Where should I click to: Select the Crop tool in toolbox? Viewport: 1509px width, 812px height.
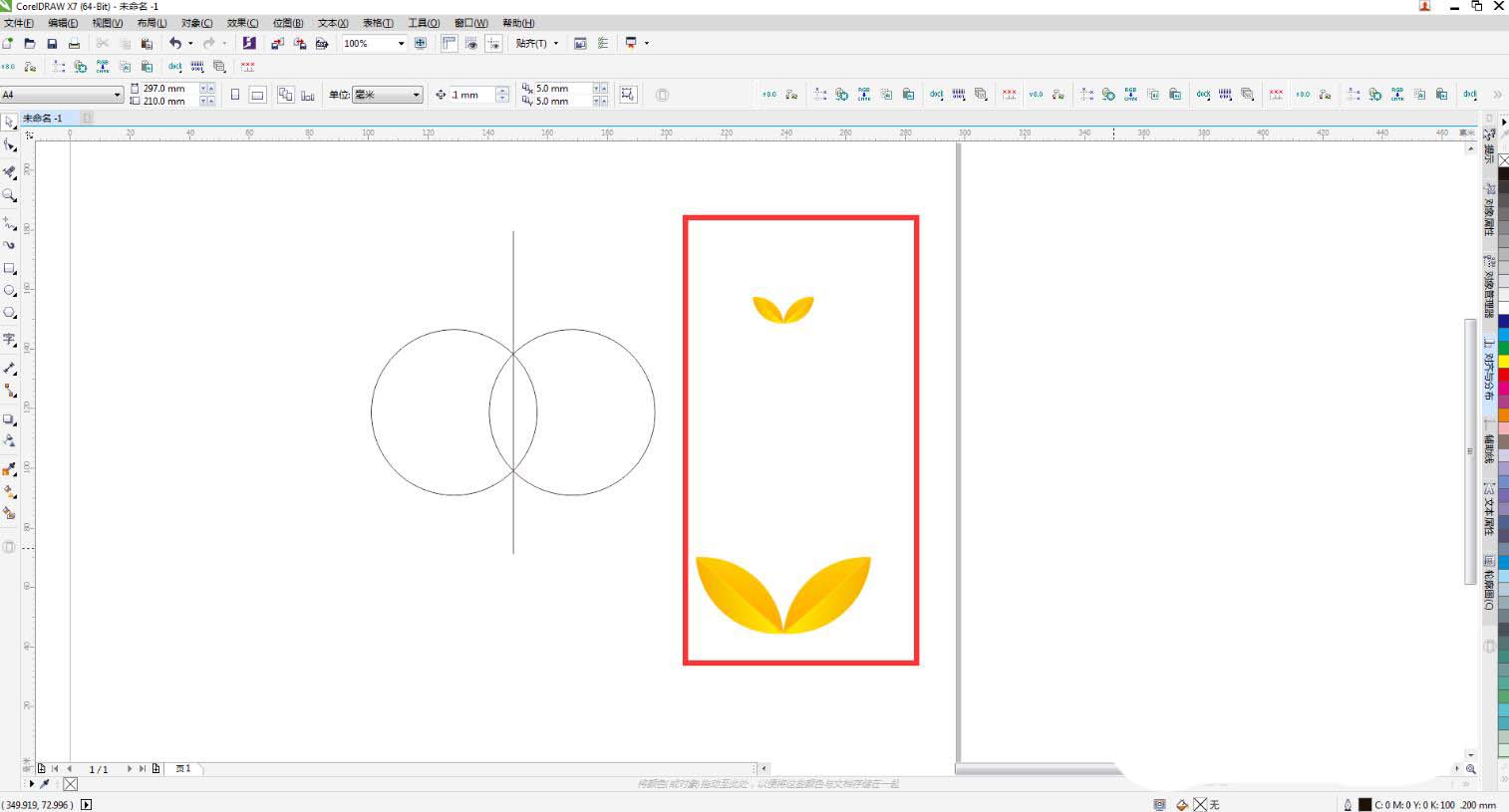pos(9,172)
